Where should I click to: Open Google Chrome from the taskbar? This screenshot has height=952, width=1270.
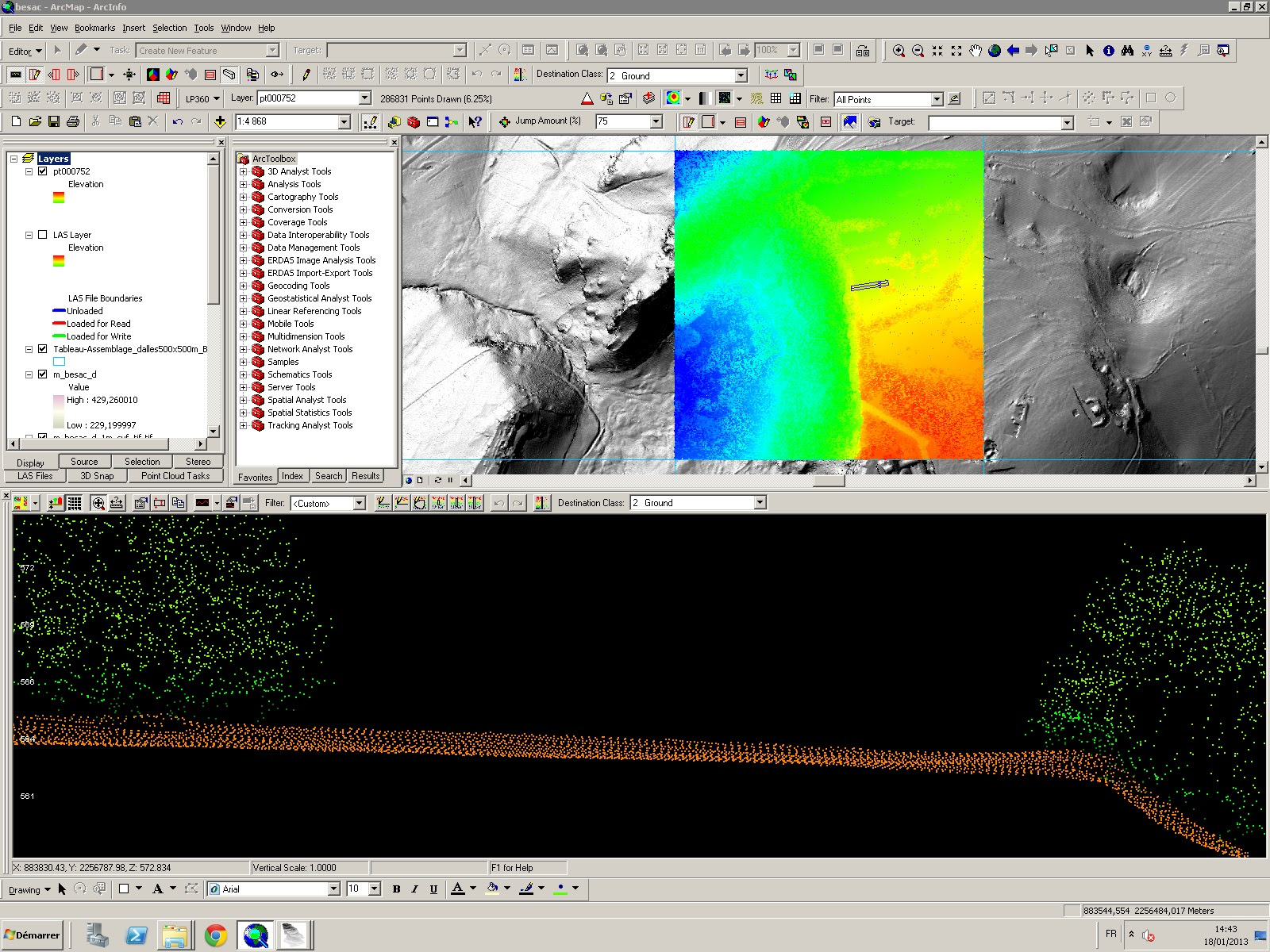215,935
